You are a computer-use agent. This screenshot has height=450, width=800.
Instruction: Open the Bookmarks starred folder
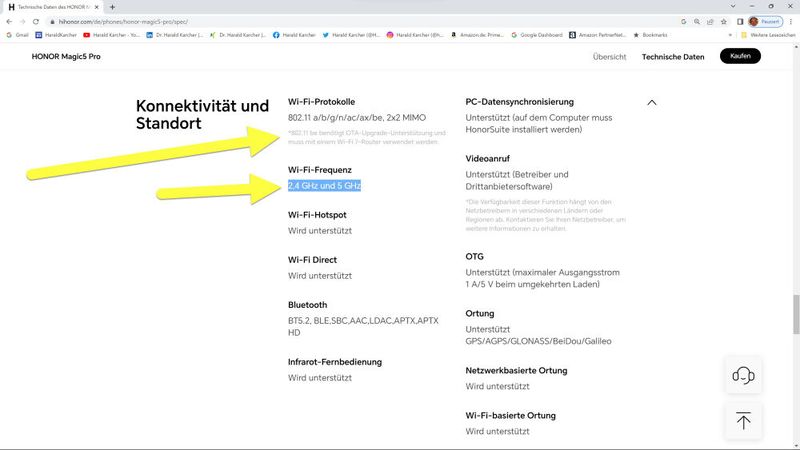pos(650,35)
